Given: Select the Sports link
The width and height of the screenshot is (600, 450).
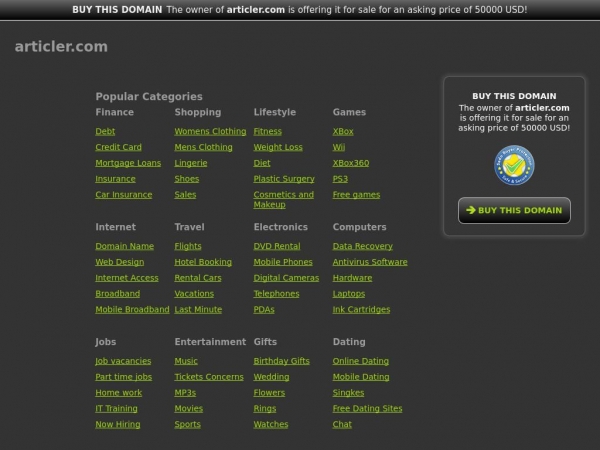Looking at the screenshot, I should click(187, 424).
